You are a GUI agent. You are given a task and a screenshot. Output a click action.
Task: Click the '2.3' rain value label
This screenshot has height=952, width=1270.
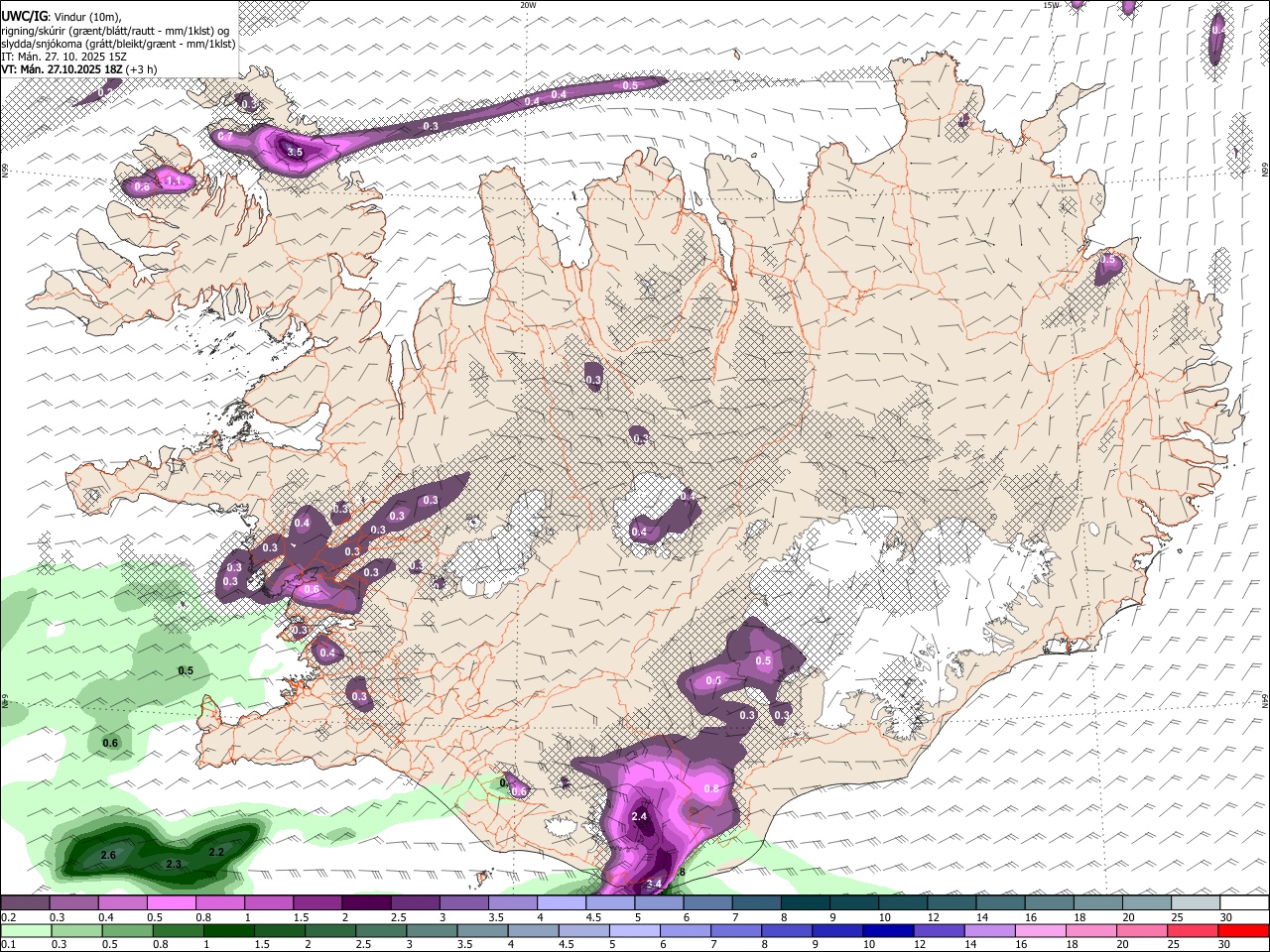click(x=174, y=865)
